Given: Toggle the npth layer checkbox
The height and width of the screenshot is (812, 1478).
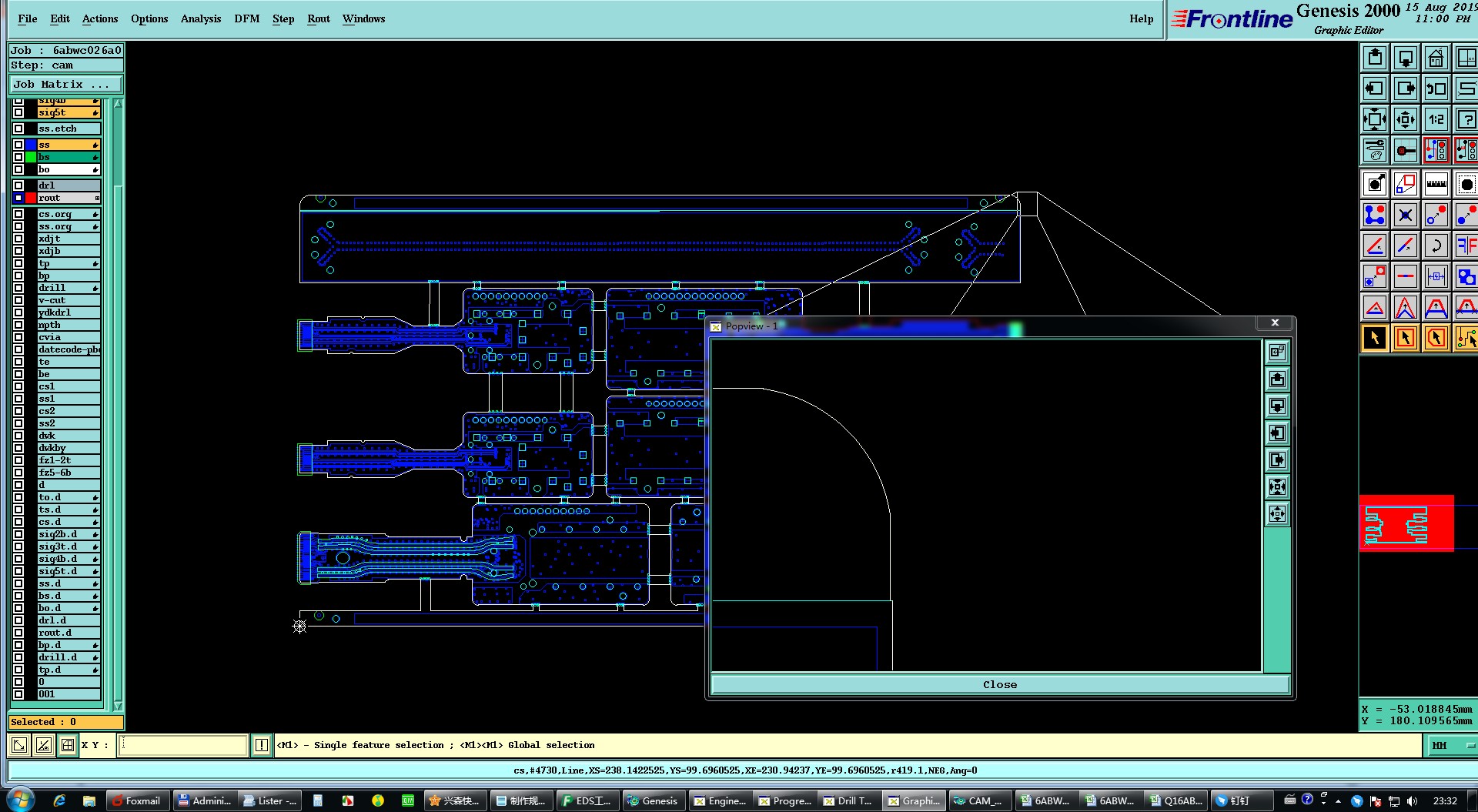Looking at the screenshot, I should click(x=18, y=325).
